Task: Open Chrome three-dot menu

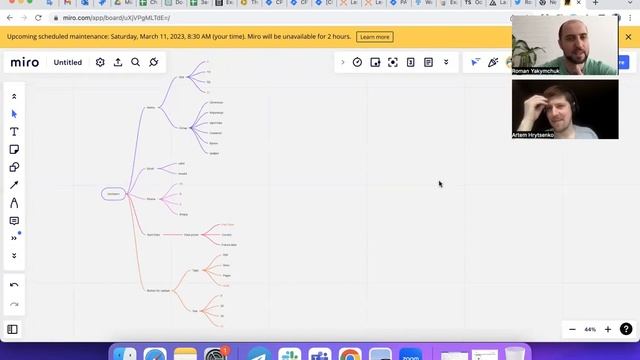Action: pyautogui.click(x=631, y=18)
